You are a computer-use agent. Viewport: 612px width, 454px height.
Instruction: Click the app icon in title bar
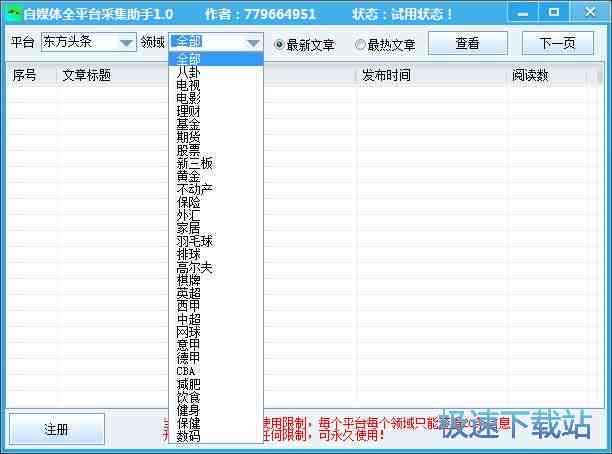pos(14,14)
